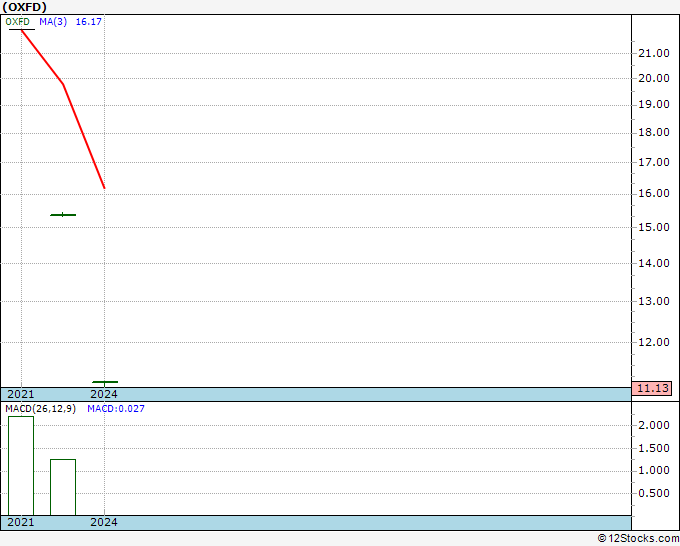Click the 19.00 price axis label

click(x=654, y=105)
